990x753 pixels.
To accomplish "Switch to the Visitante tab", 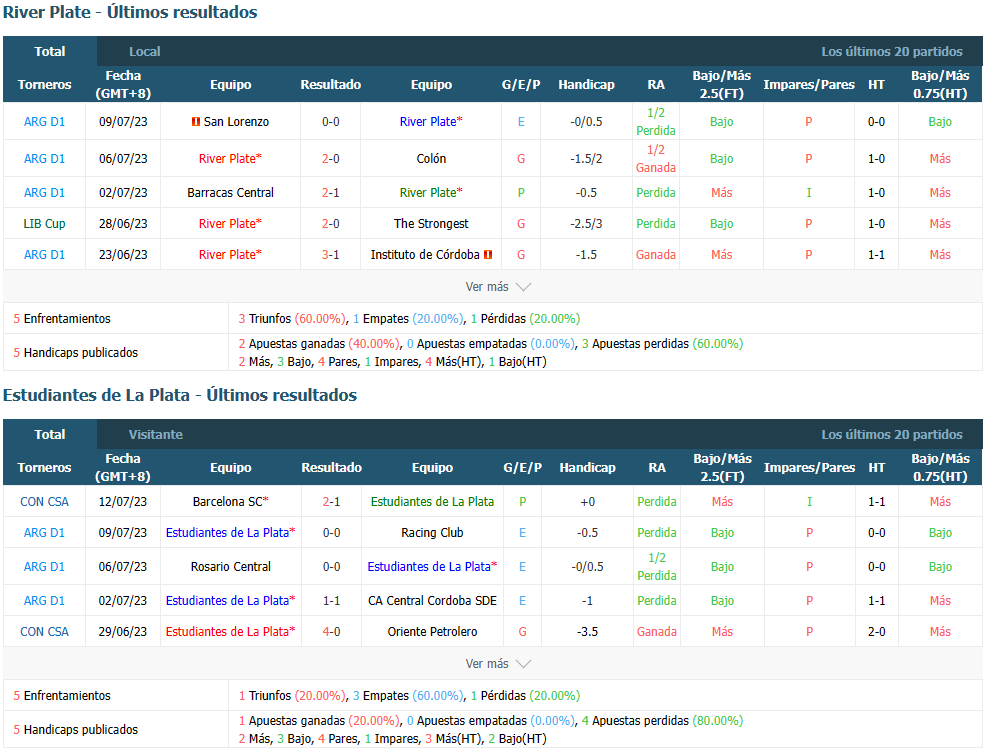I will tap(156, 435).
